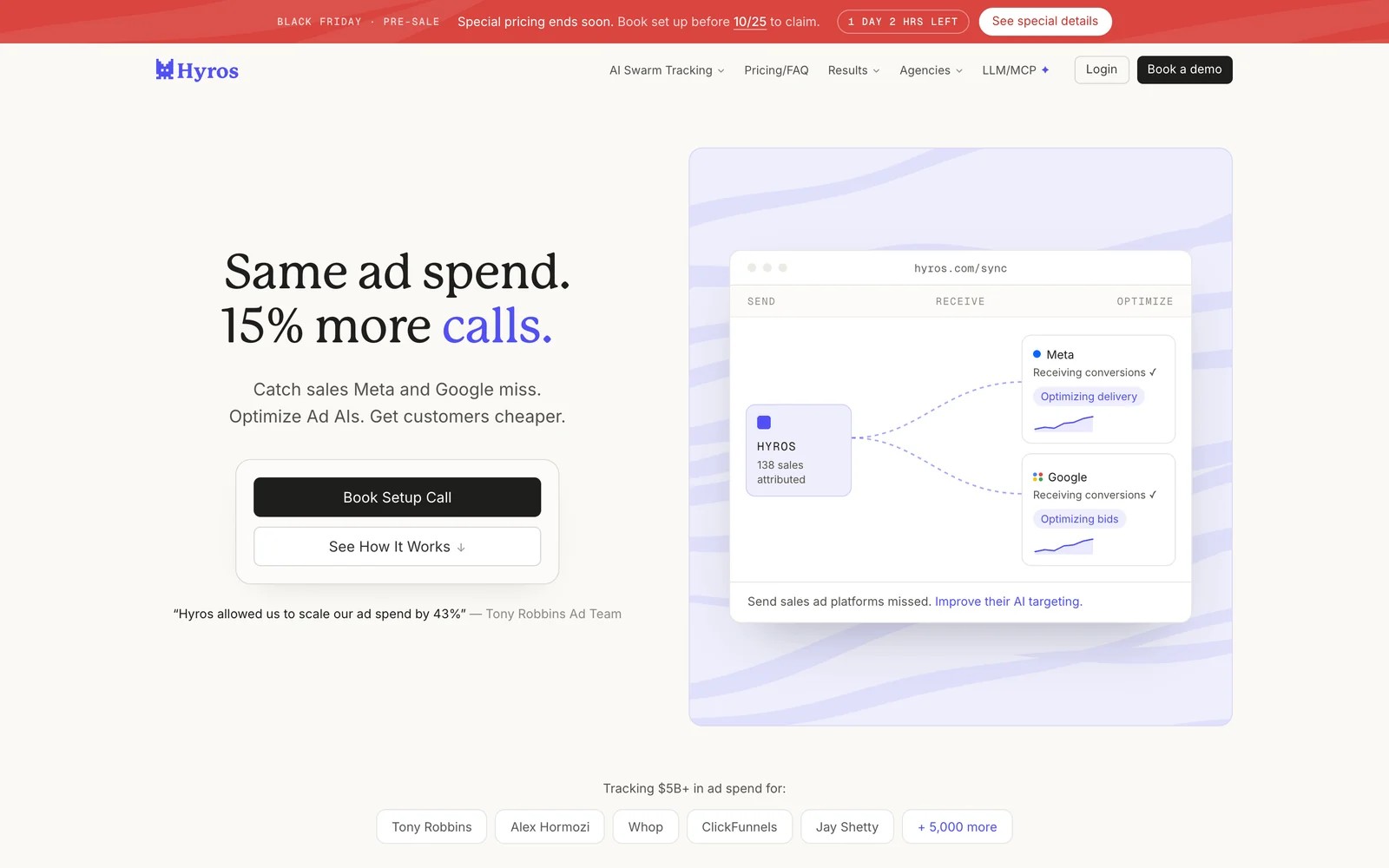Click the + 5,000 more chip
Viewport: 1389px width, 868px height.
(x=958, y=827)
